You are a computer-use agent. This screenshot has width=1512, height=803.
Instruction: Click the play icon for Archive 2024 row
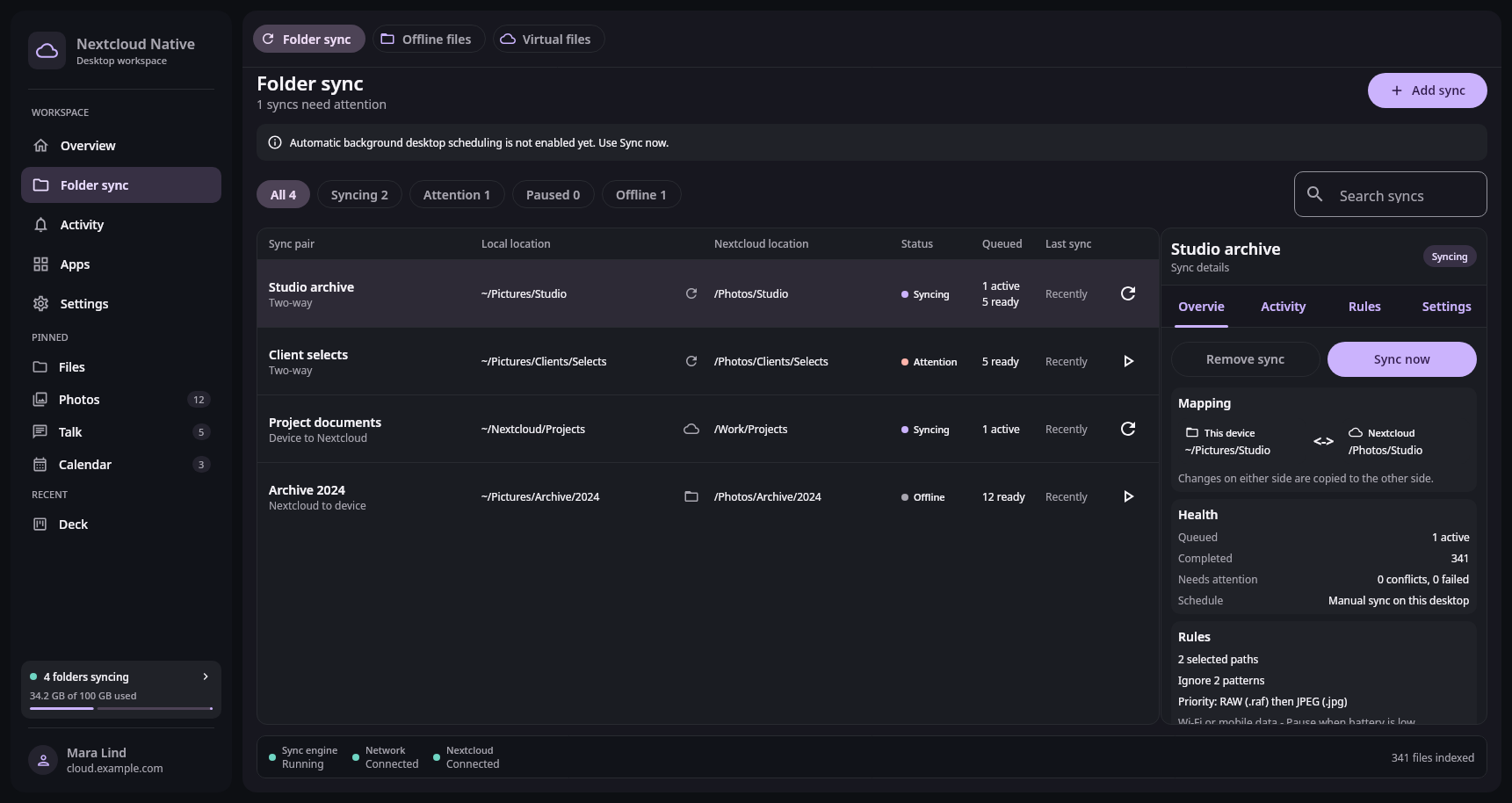[x=1128, y=496]
